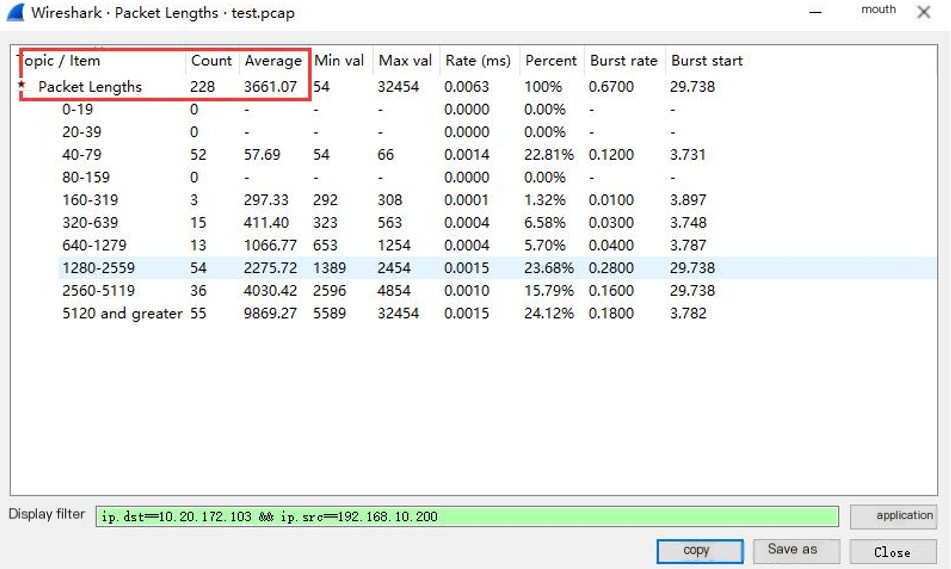This screenshot has height=569, width=951.
Task: Minimize the Packet Lengths window
Action: tap(815, 12)
